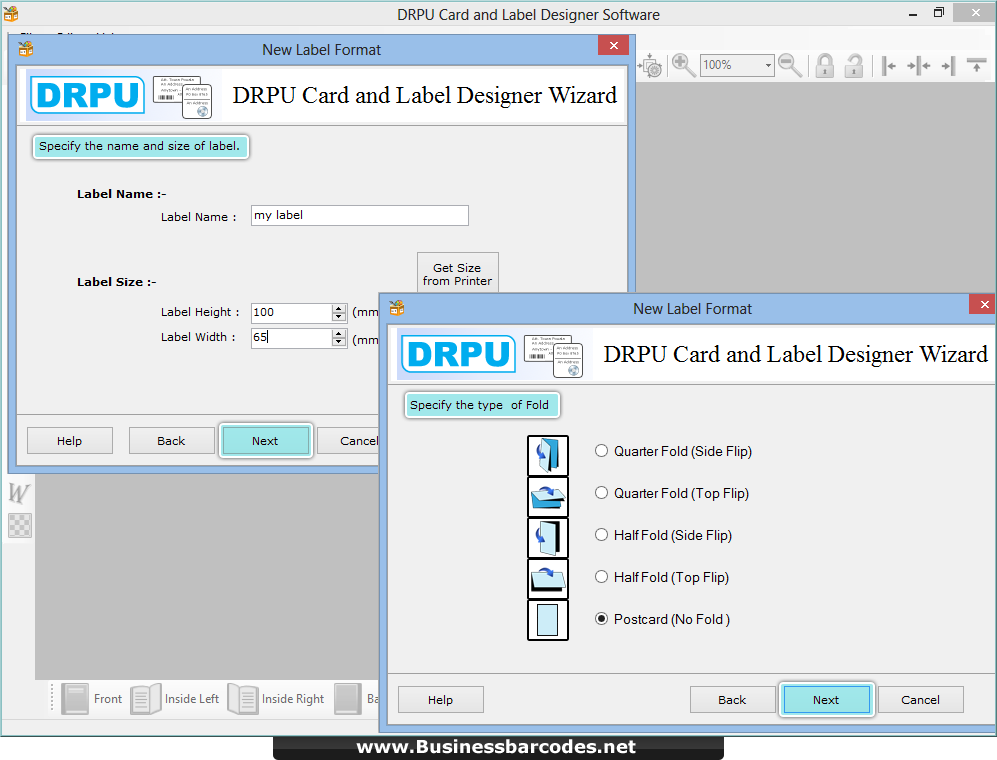Decrease Label Height with down arrow
997x760 pixels.
click(x=339, y=317)
